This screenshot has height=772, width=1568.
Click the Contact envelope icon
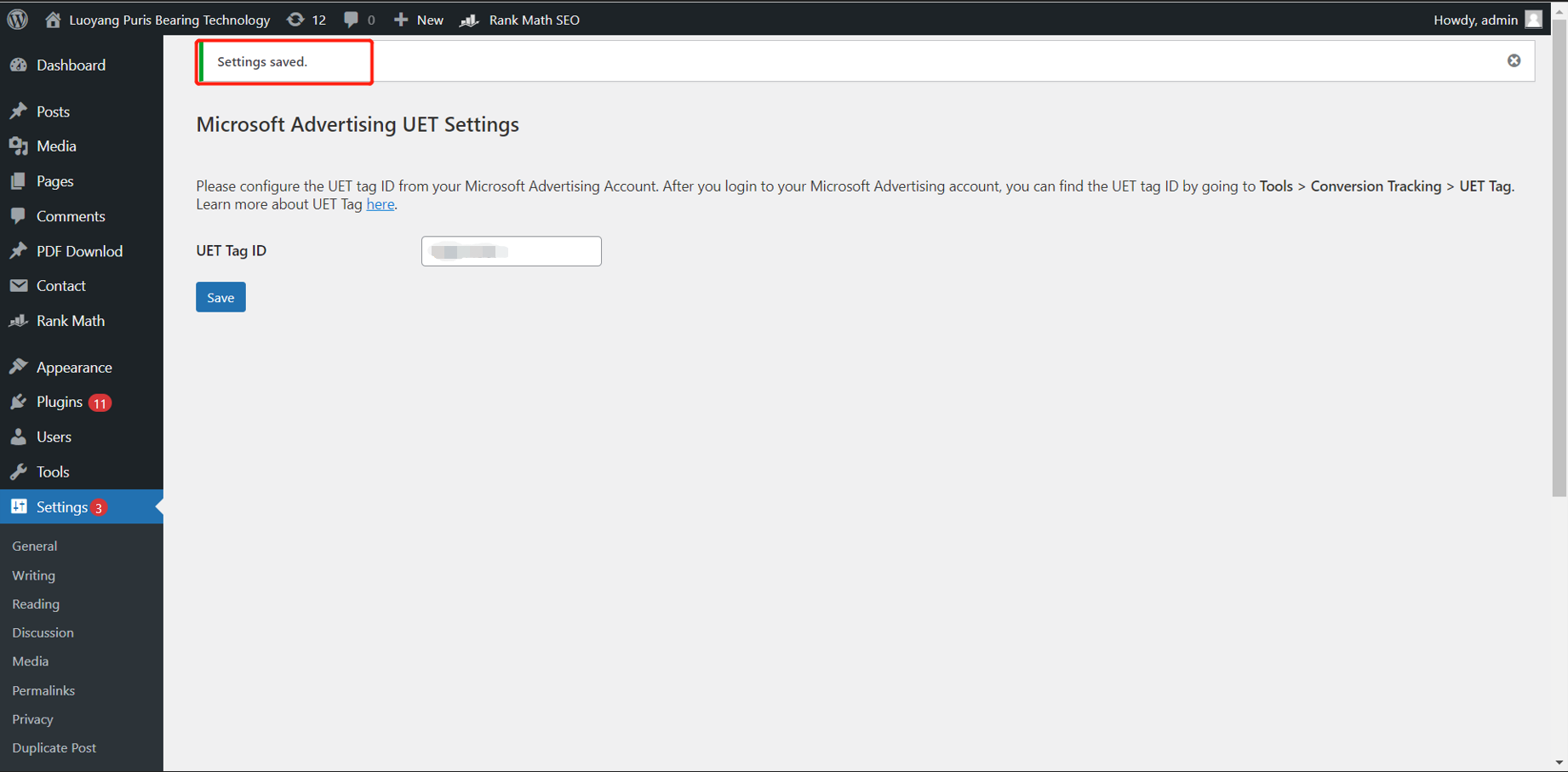click(x=18, y=286)
